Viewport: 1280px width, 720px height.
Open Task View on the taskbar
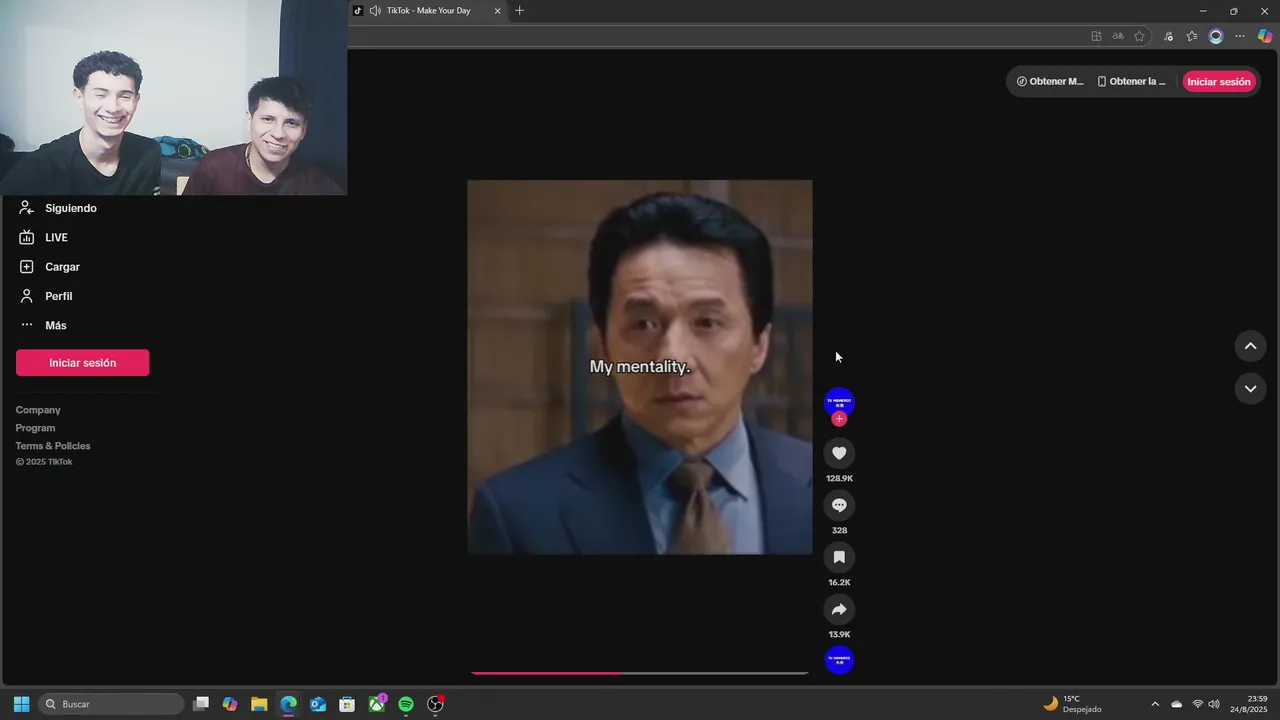[201, 704]
